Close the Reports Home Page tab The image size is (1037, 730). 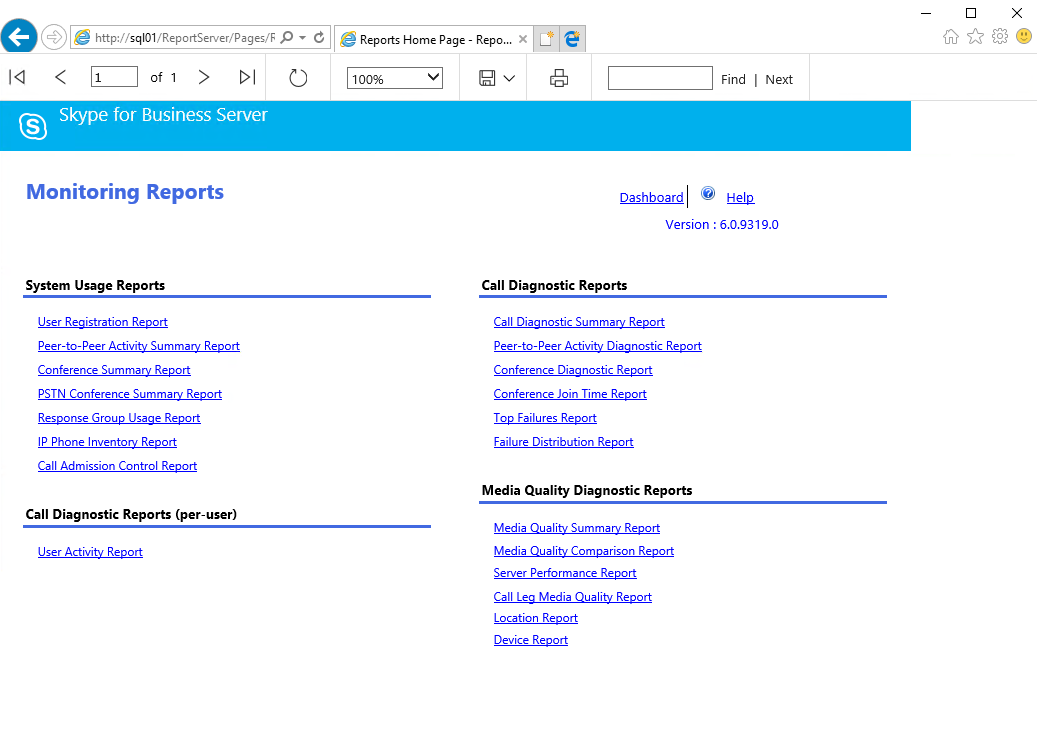tap(523, 39)
